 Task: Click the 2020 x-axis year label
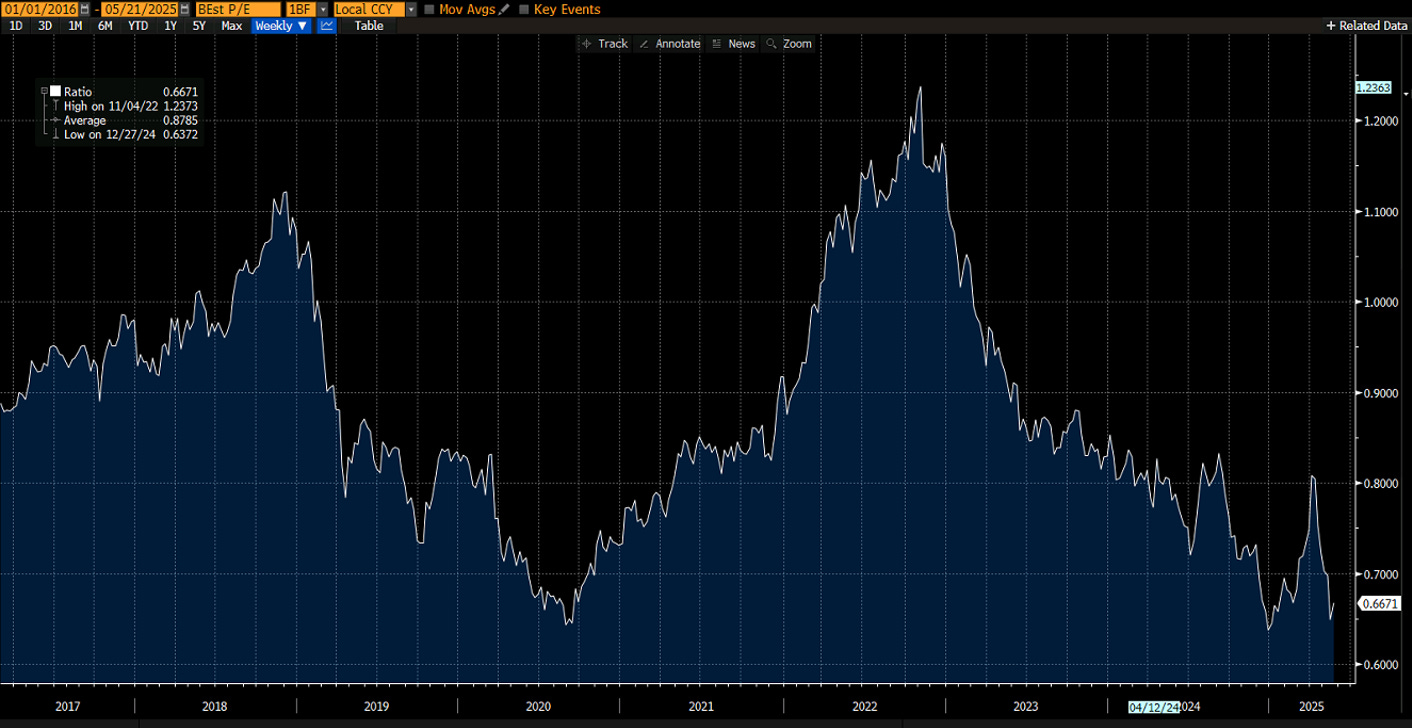539,707
